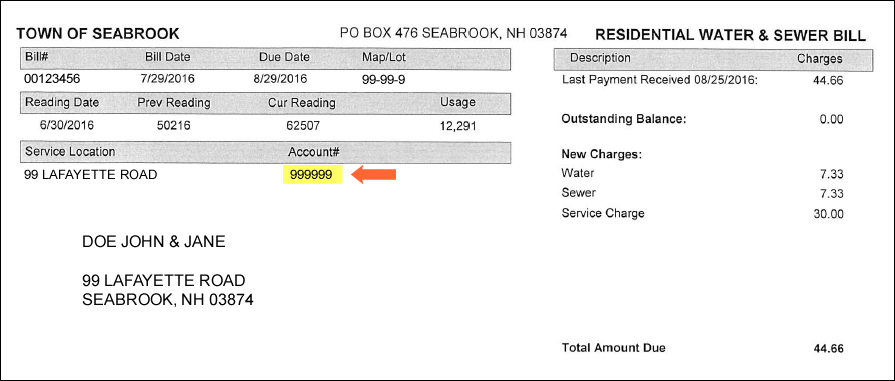Viewport: 895px width, 381px height.
Task: Click the RESIDENTIAL WATER & SEWER BILL title
Action: [x=731, y=35]
